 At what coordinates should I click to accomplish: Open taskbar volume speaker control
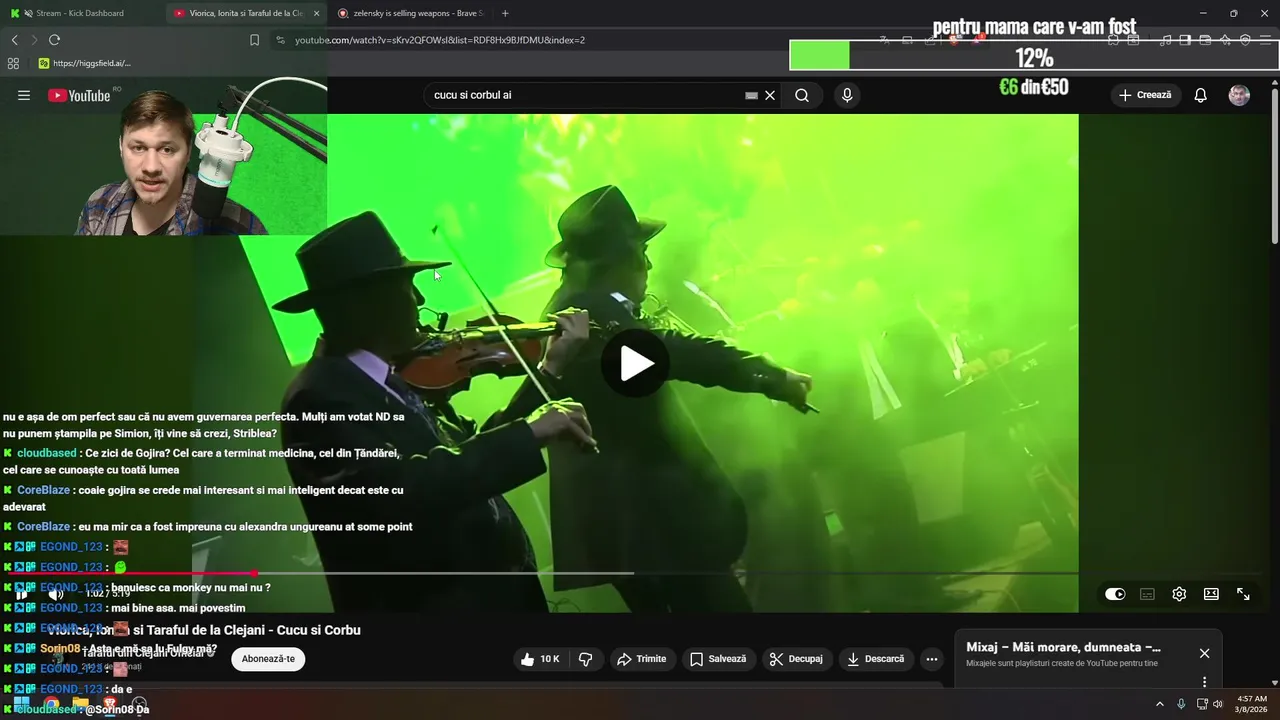click(1218, 704)
